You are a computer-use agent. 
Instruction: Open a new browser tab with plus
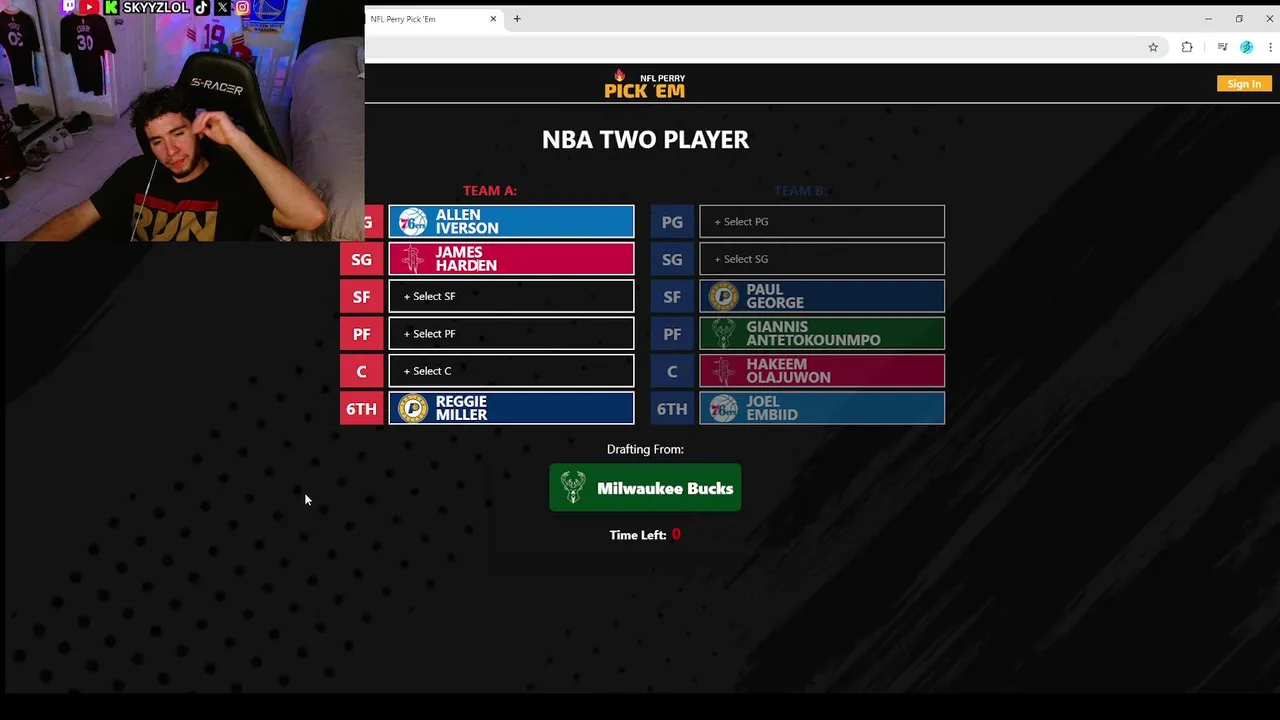pyautogui.click(x=517, y=18)
